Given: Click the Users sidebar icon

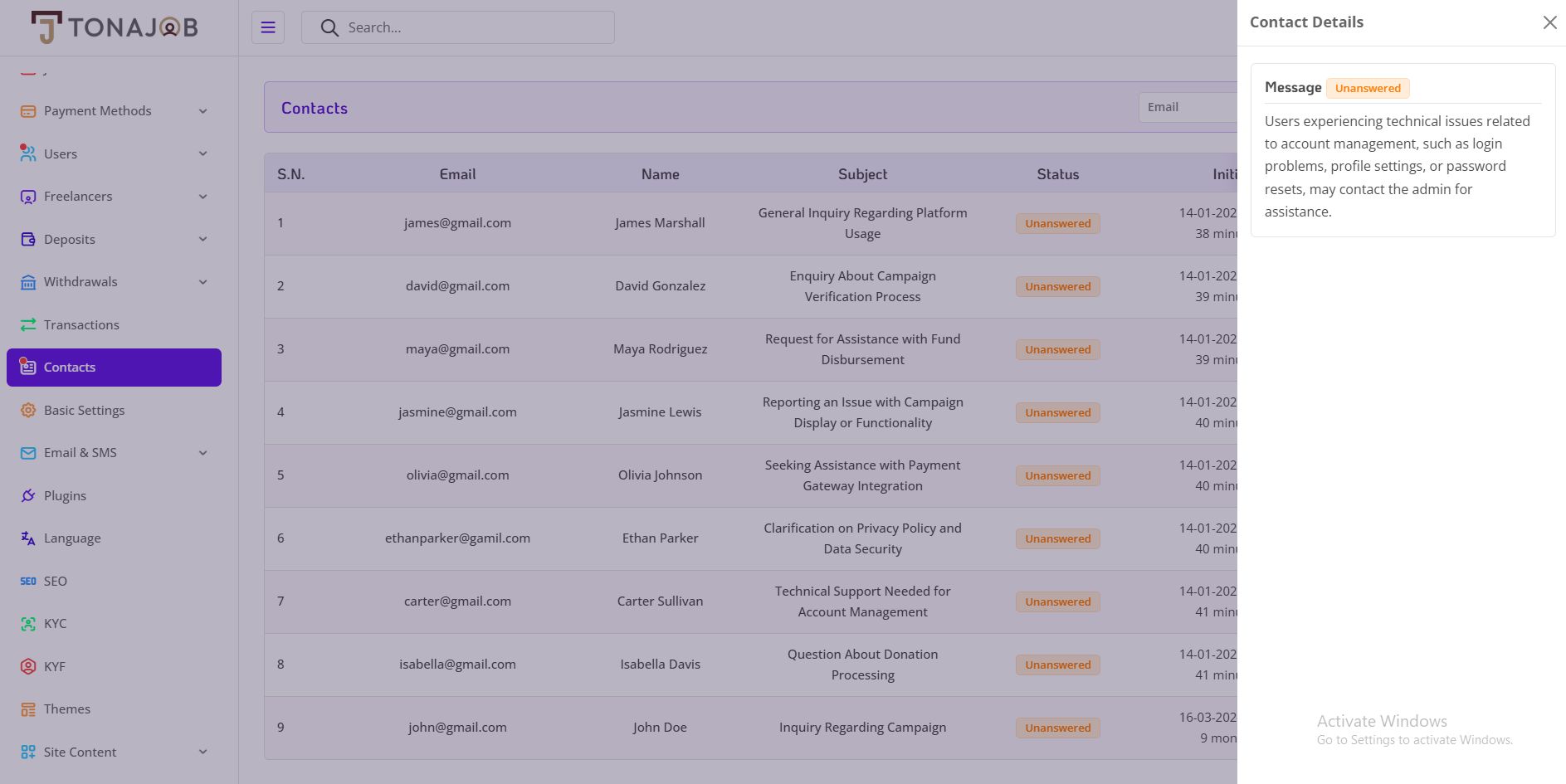Looking at the screenshot, I should pos(28,153).
